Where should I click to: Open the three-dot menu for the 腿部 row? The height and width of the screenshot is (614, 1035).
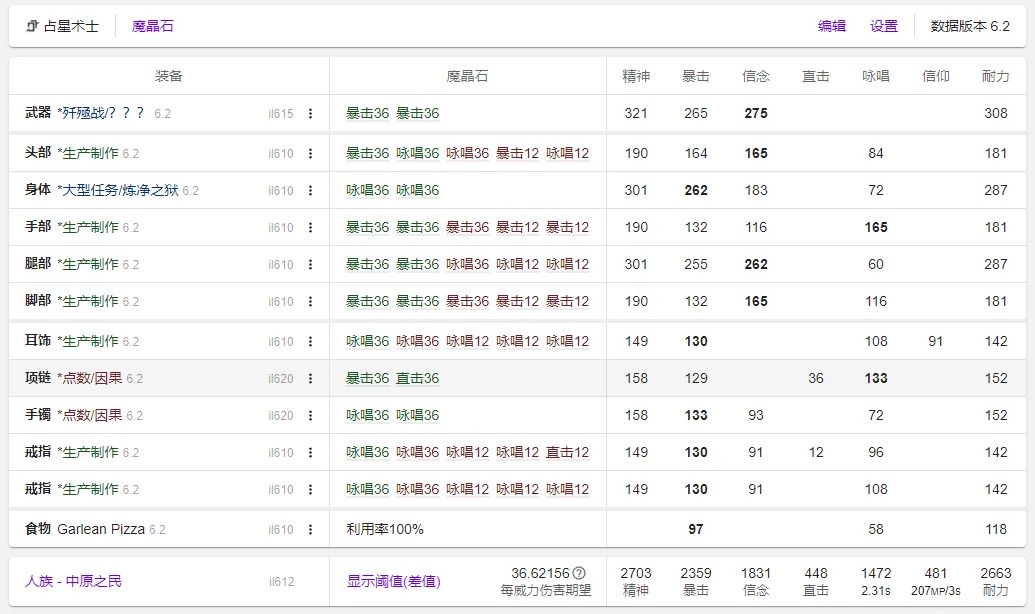coord(310,265)
